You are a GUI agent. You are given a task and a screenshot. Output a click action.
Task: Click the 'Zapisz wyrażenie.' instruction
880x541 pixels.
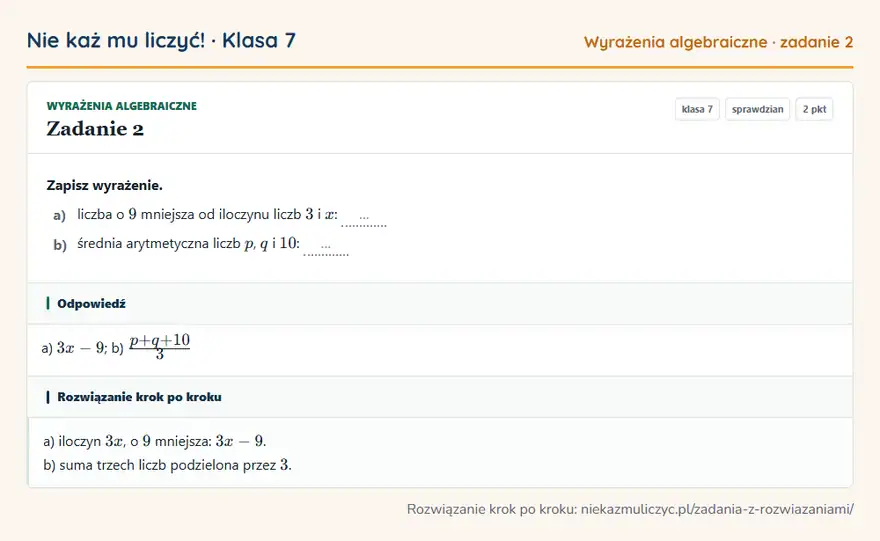tap(104, 185)
